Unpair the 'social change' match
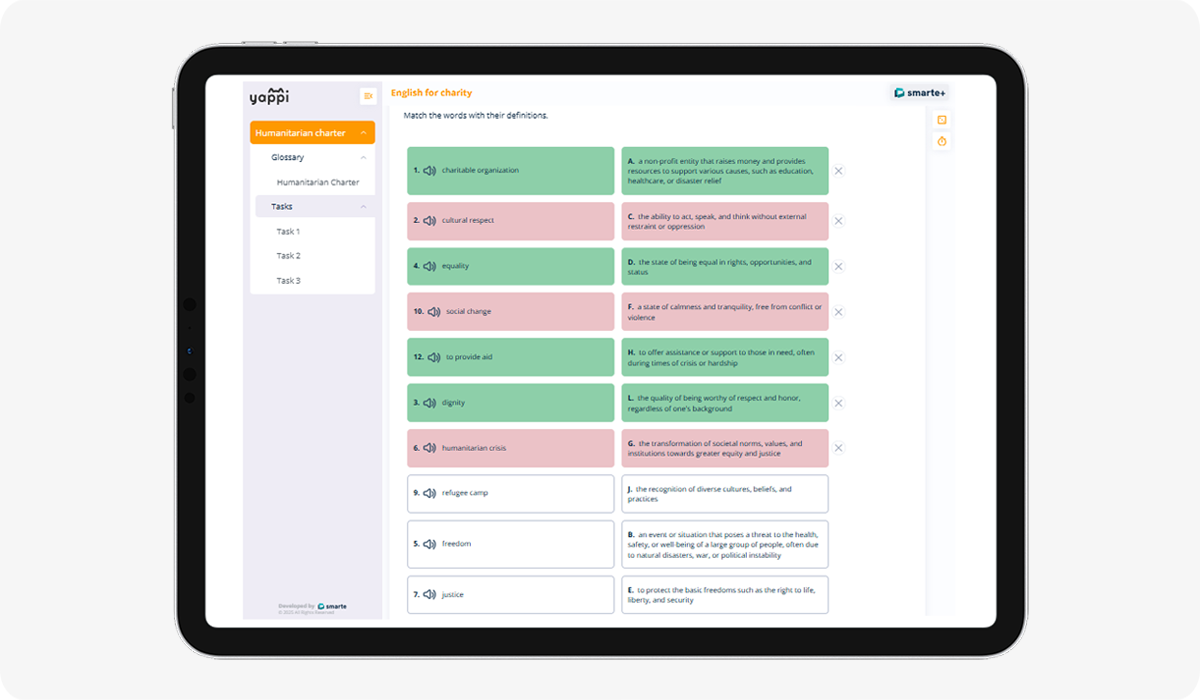The image size is (1200, 700). 838,312
